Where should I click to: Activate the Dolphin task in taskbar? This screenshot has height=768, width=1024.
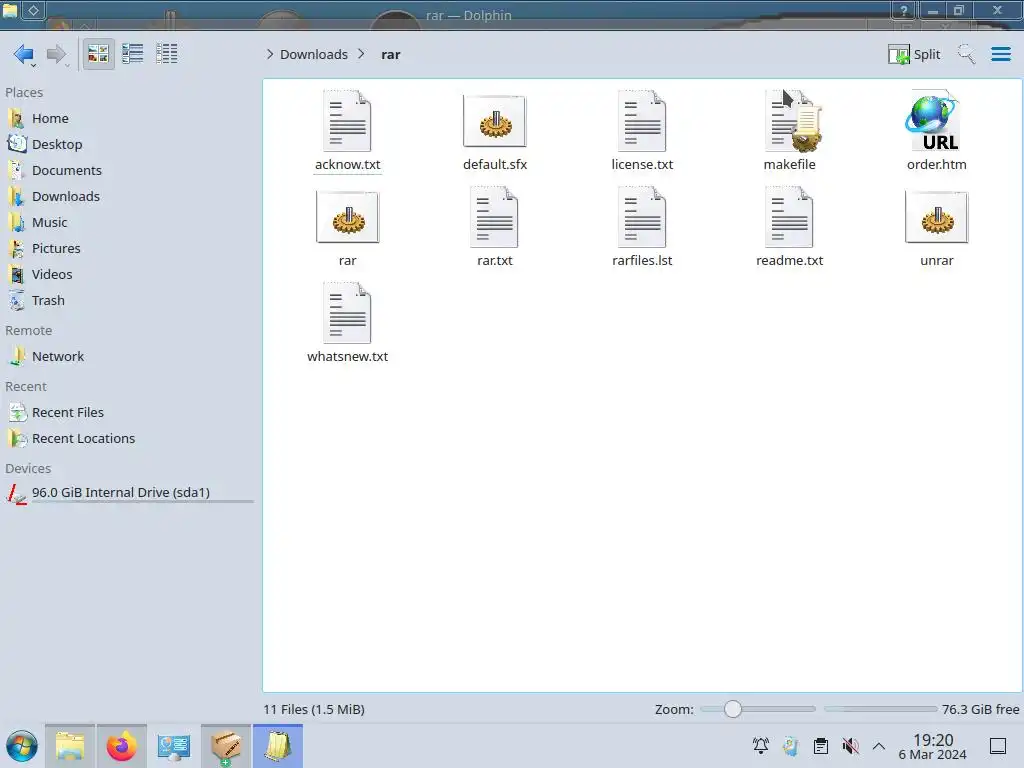point(278,746)
